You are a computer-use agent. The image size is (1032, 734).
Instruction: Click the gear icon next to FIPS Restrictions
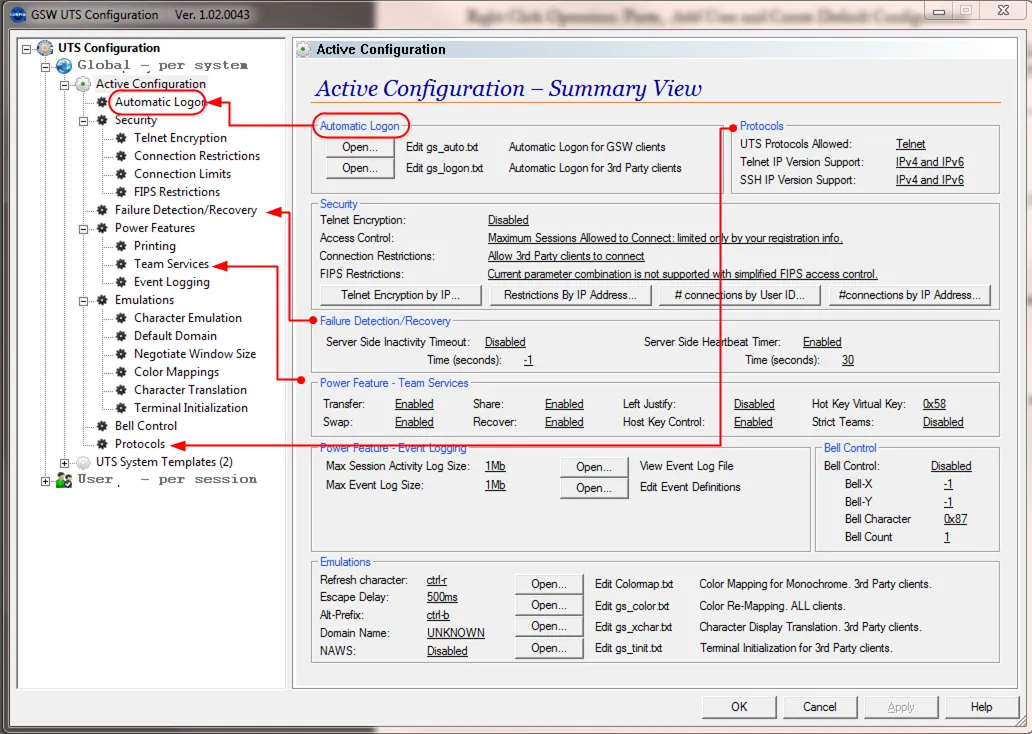point(121,192)
